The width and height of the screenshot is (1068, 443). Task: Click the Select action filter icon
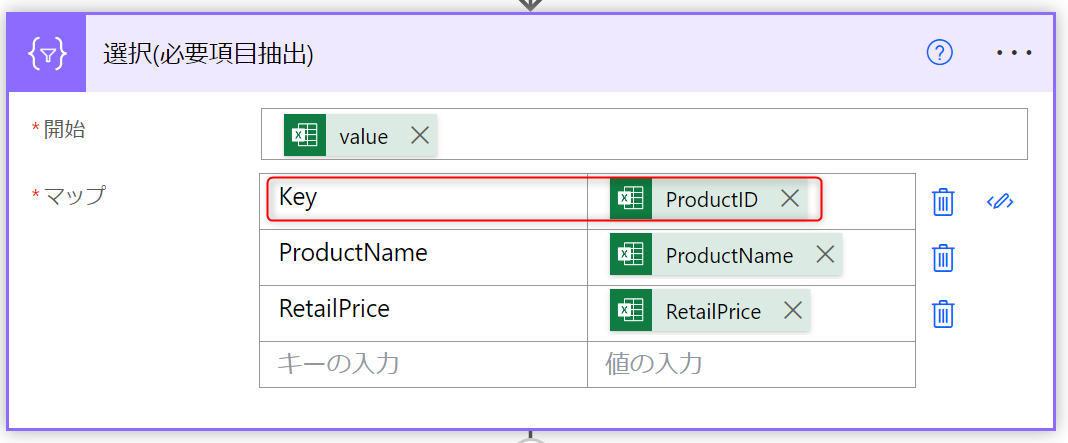(x=48, y=54)
